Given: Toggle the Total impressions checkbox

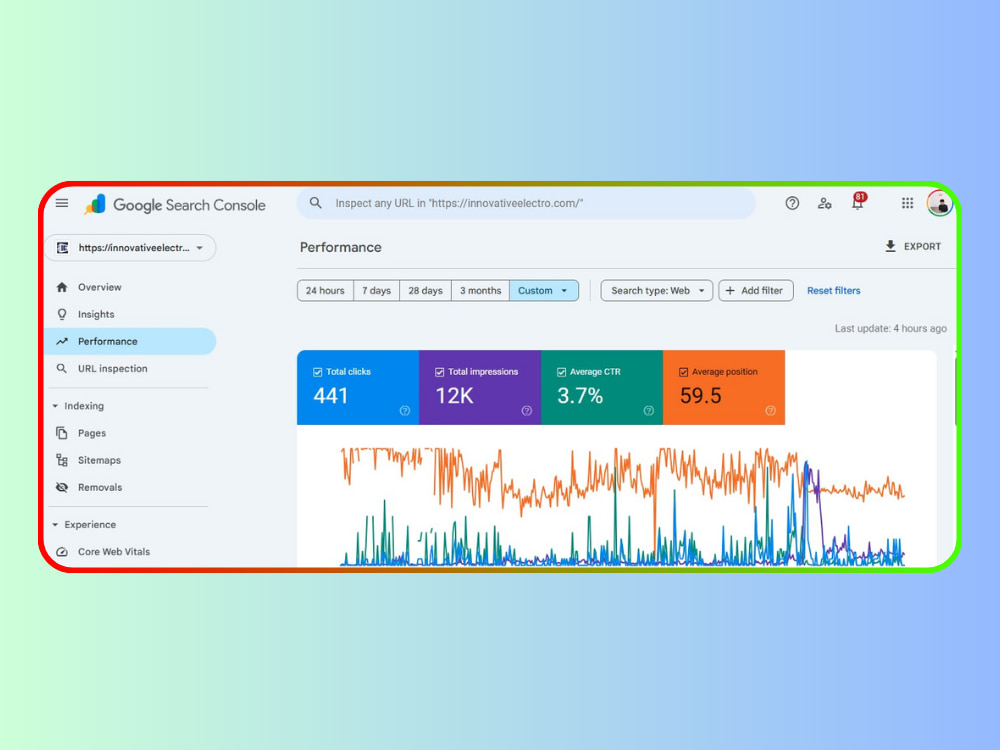Looking at the screenshot, I should (439, 372).
